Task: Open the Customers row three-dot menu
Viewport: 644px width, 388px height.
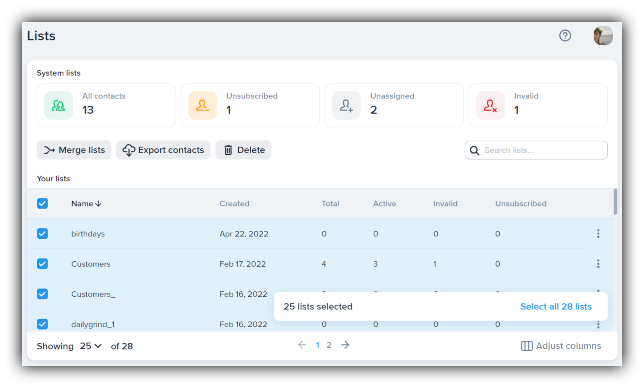Action: pos(598,264)
